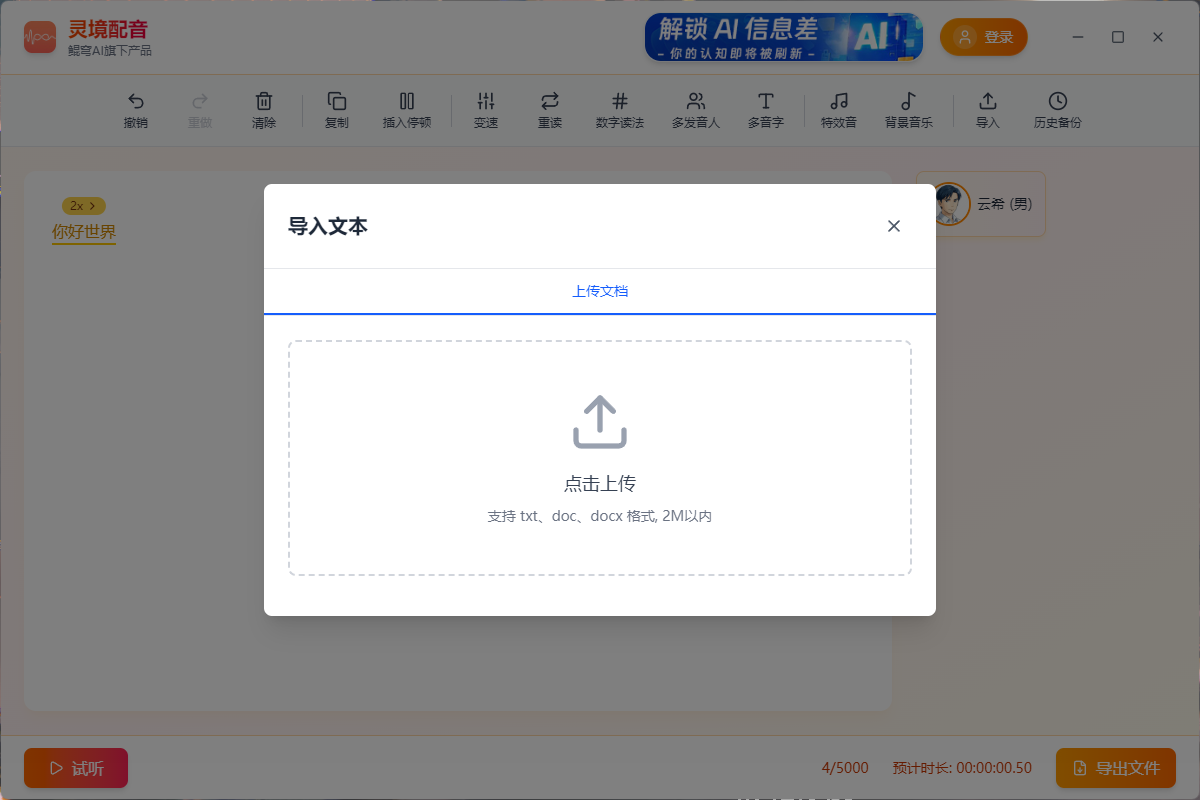The image size is (1200, 800).
Task: Click the 清除 (clear) toolbar icon
Action: [x=263, y=110]
